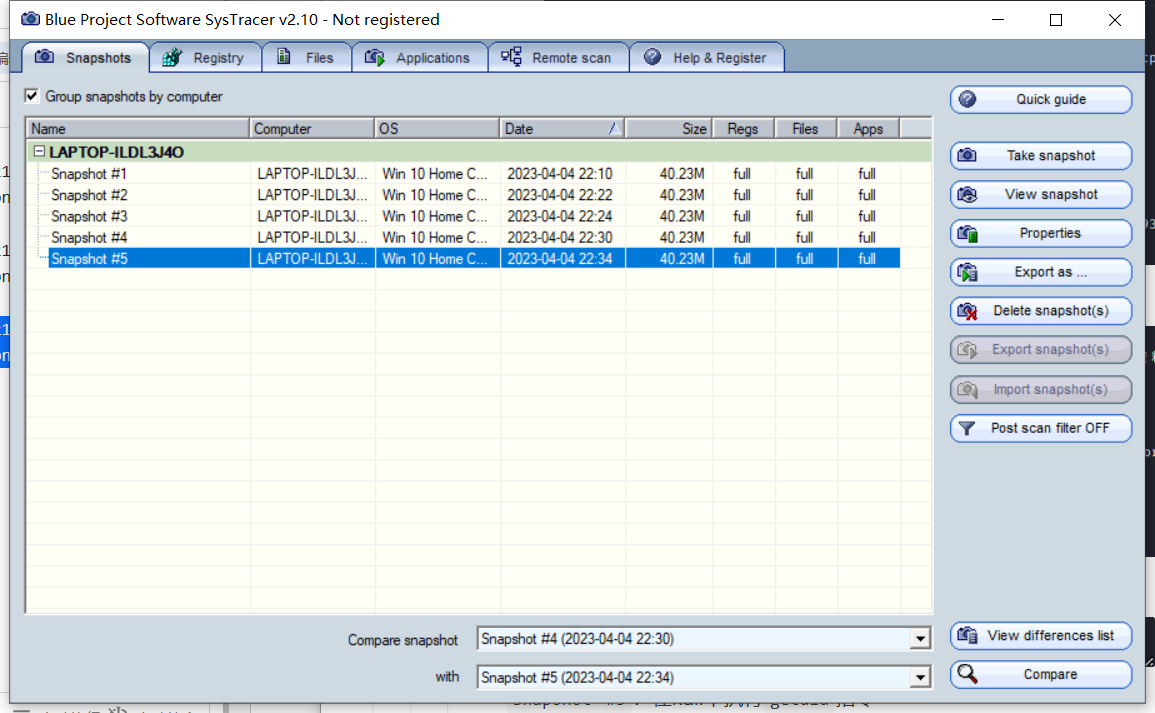Collapse the LAPTOP-ILDL3J4O group
This screenshot has height=713, width=1155.
[x=40, y=151]
